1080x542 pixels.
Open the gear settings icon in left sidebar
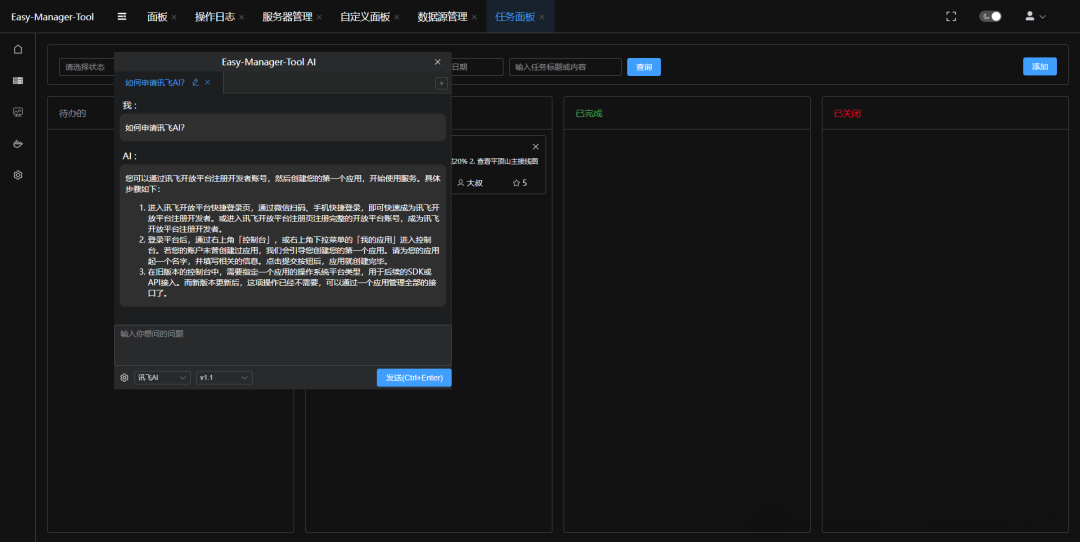tap(18, 175)
